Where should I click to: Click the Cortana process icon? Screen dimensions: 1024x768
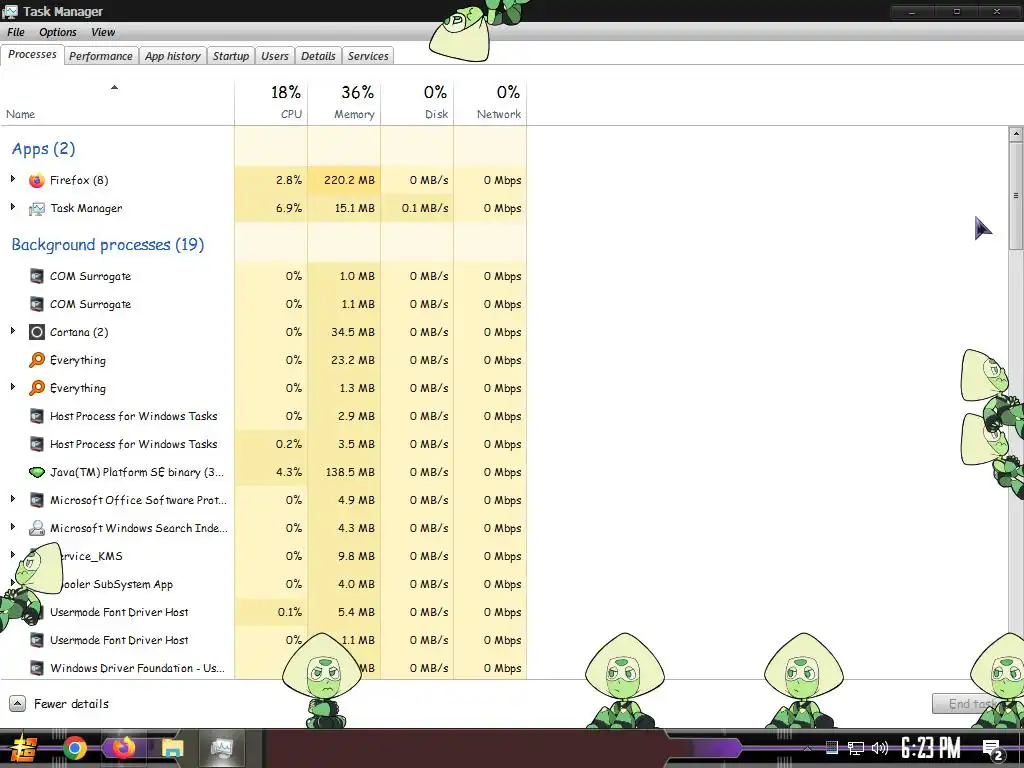point(37,332)
